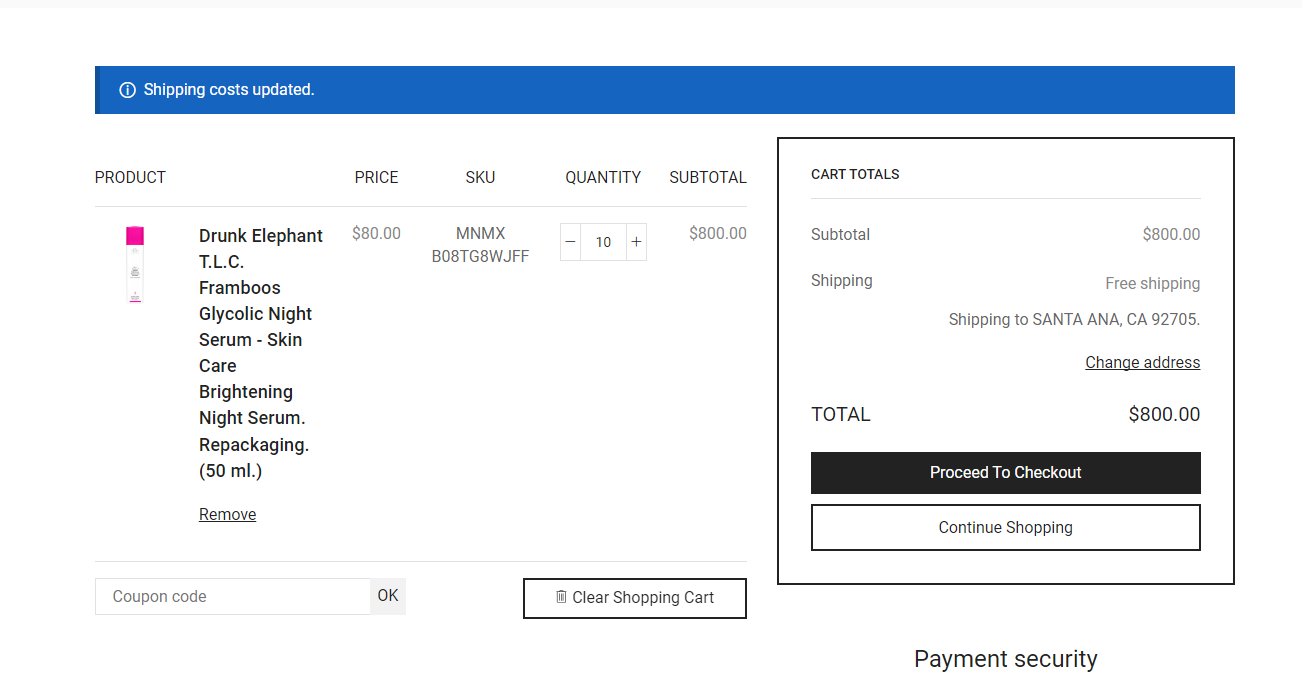This screenshot has height=689, width=1302.
Task: Click the QUANTITY column header
Action: pyautogui.click(x=603, y=177)
